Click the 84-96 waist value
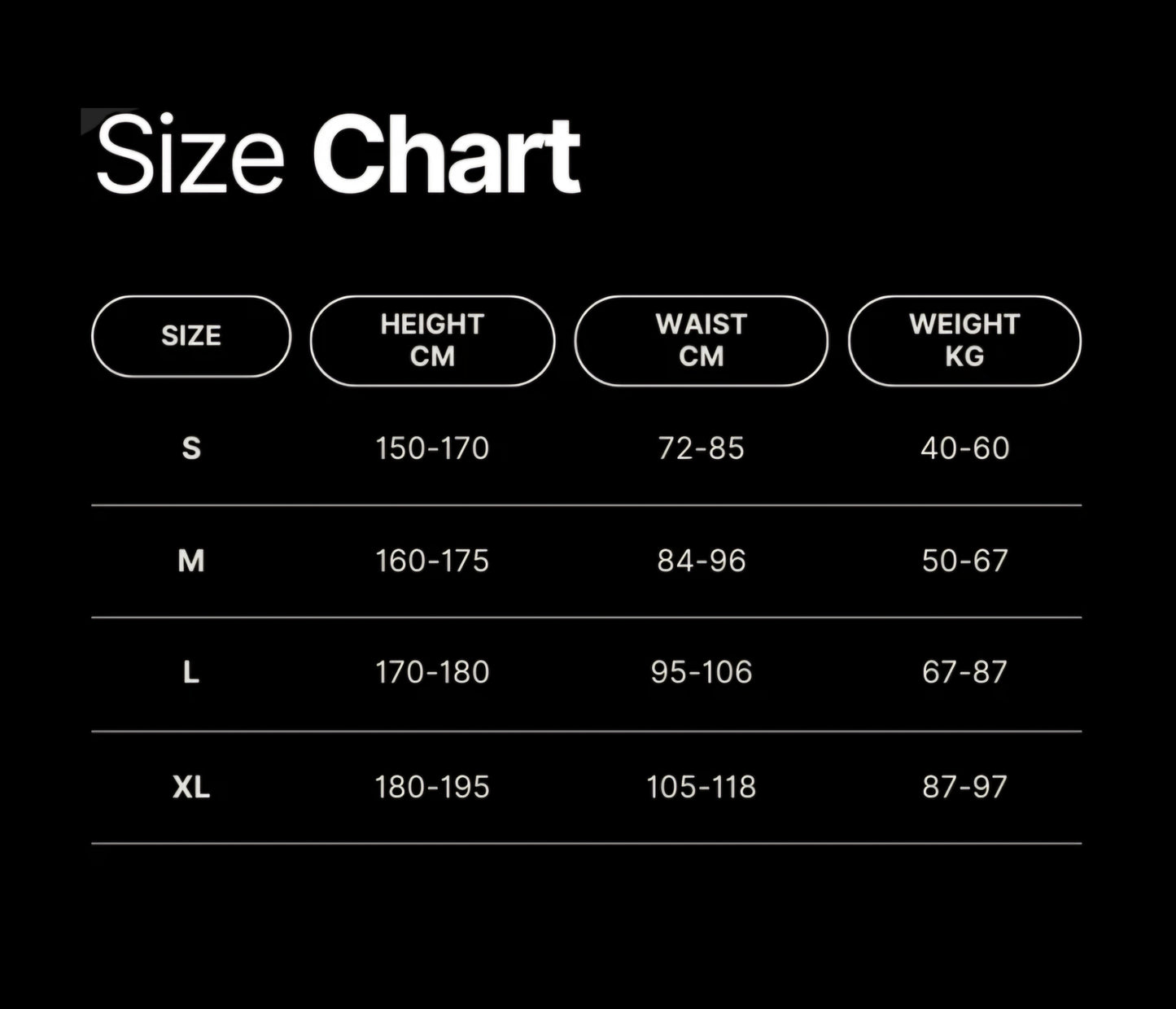 tap(701, 561)
